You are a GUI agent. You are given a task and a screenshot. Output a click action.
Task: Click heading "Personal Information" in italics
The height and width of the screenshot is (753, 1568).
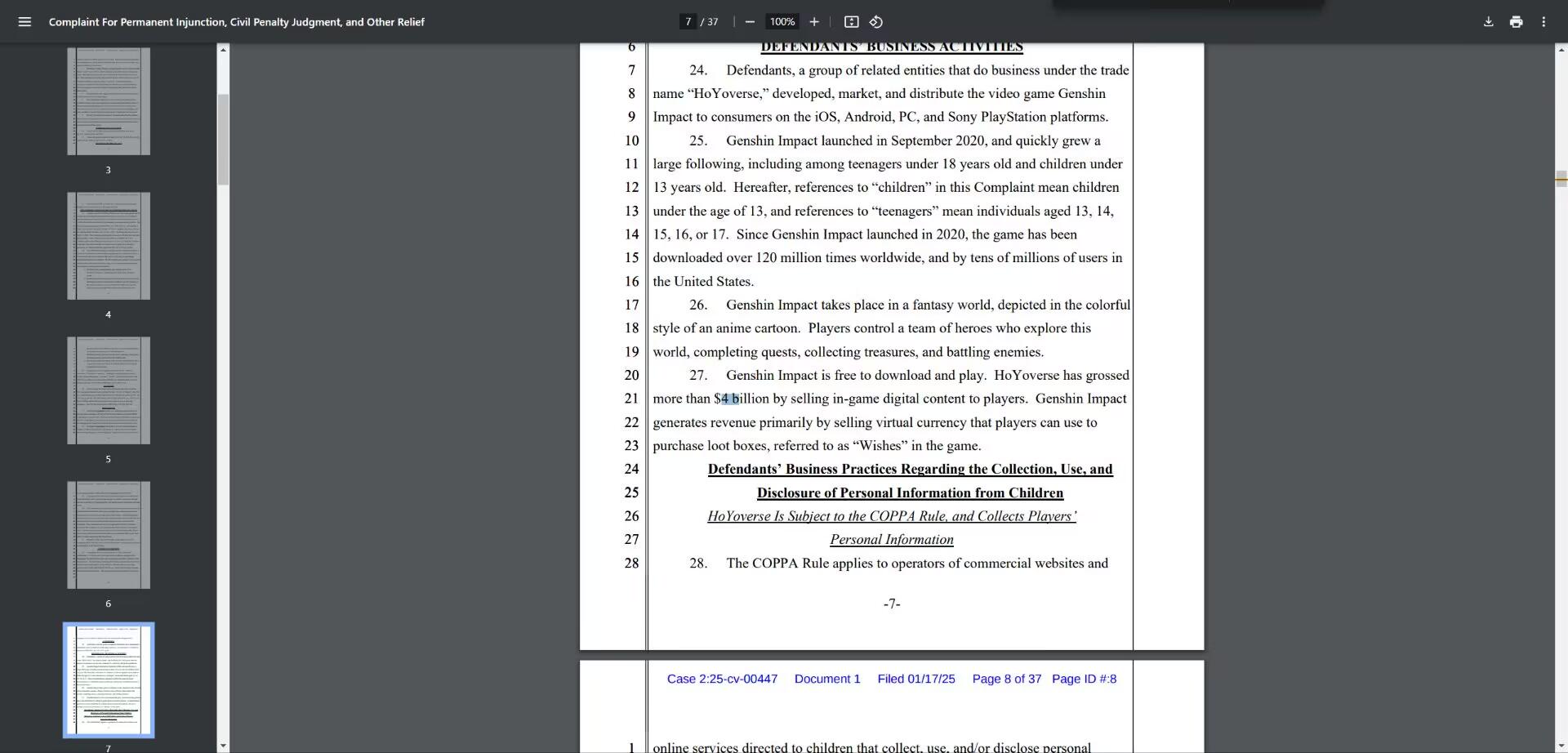point(892,540)
